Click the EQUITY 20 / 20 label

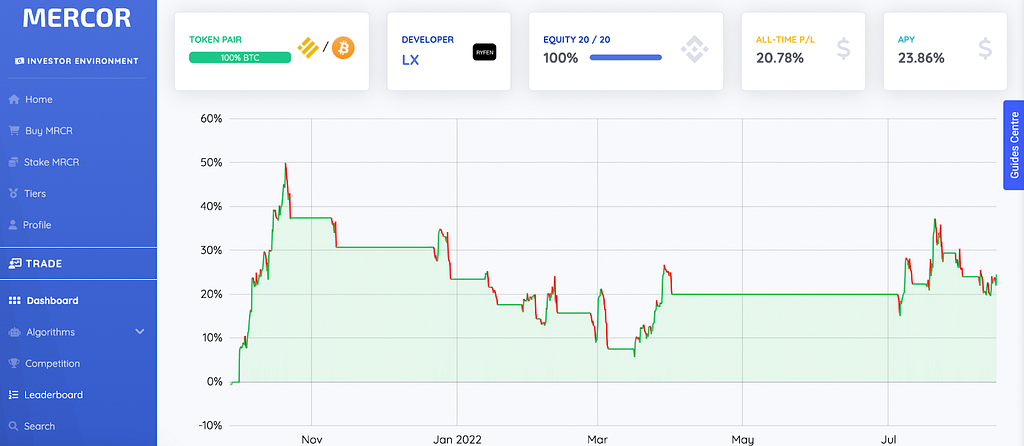click(x=579, y=39)
